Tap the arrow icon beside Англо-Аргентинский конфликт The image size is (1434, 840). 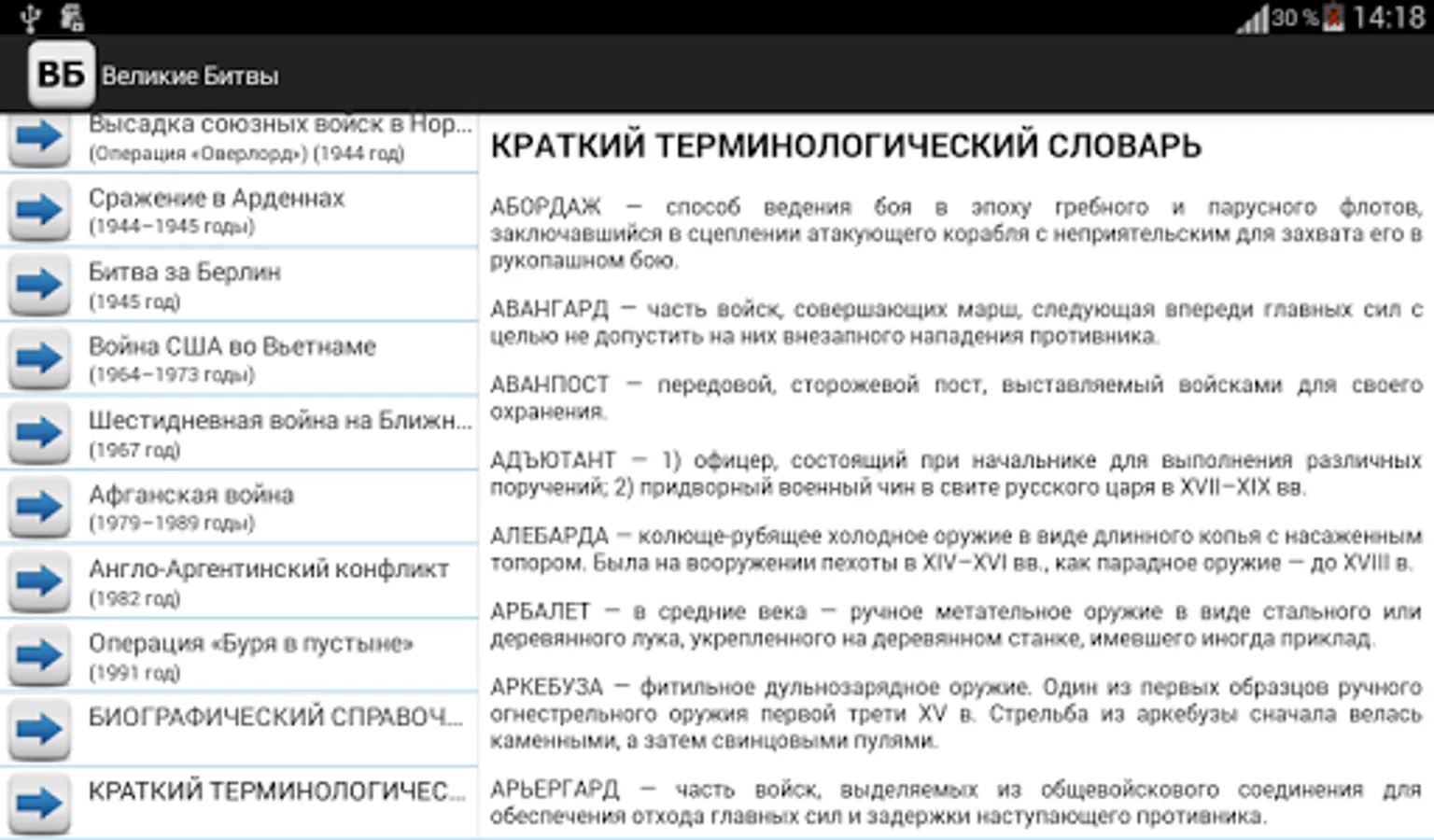pyautogui.click(x=39, y=581)
